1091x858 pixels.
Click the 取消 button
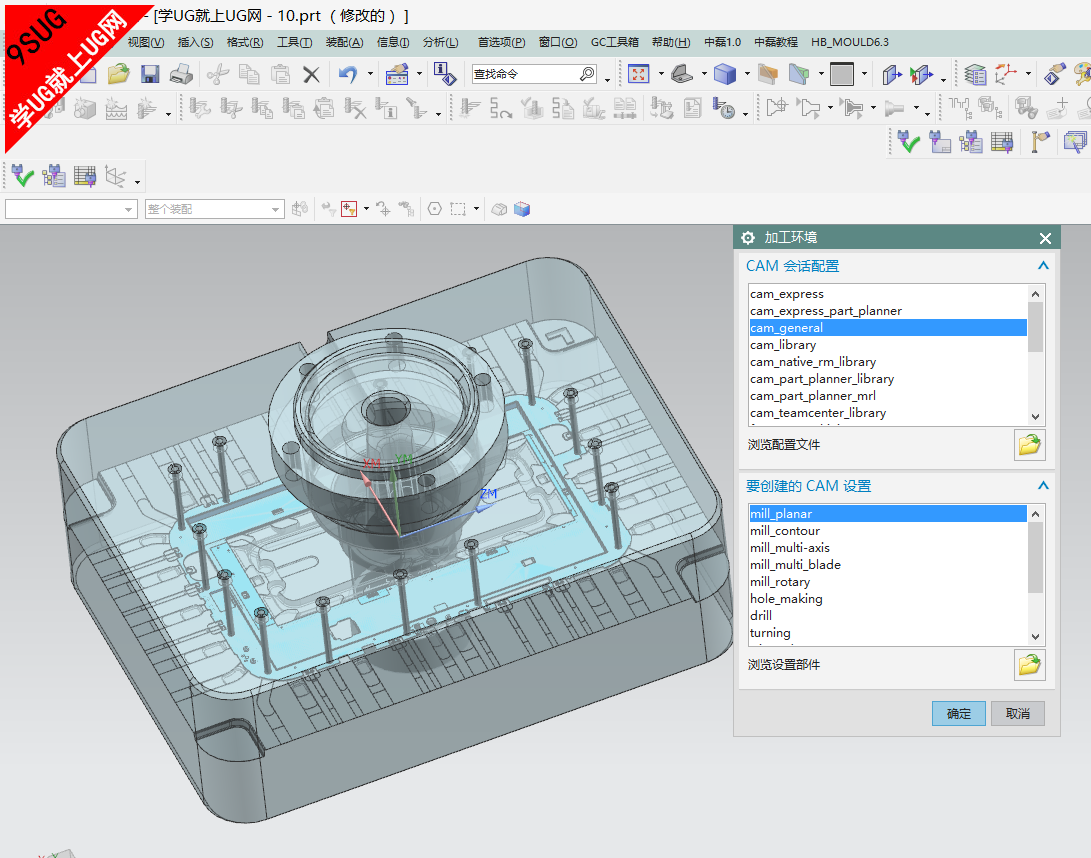(x=1018, y=713)
